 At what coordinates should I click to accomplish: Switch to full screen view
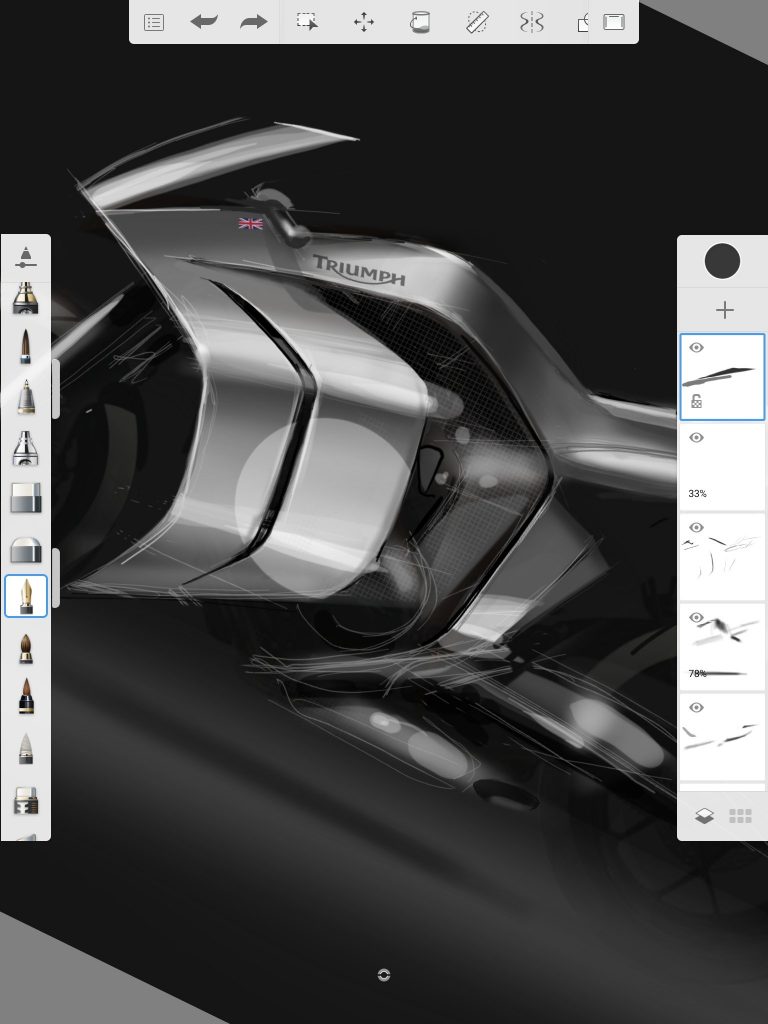pyautogui.click(x=614, y=22)
